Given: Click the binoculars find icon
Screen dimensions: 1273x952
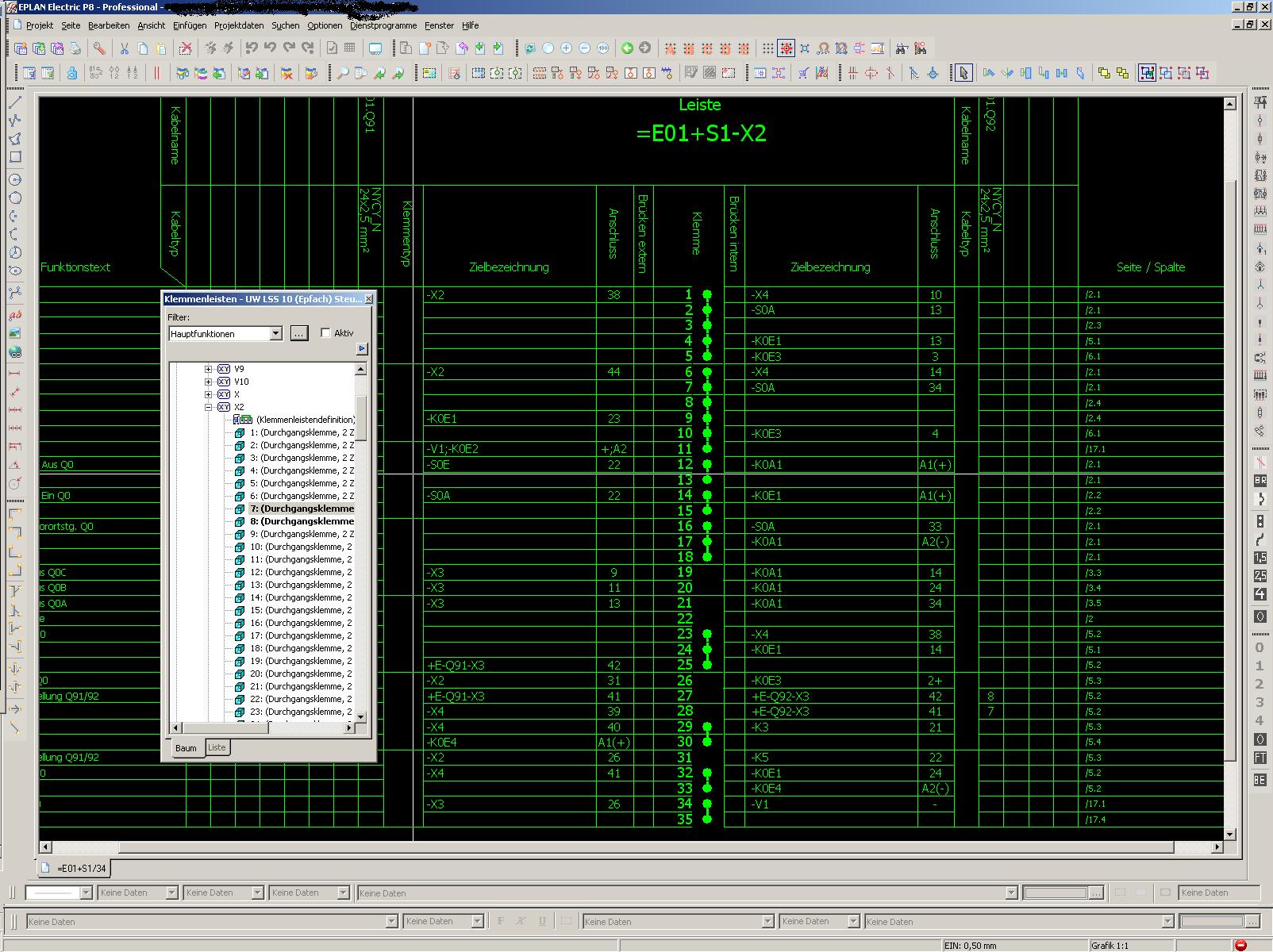Looking at the screenshot, I should [x=901, y=48].
